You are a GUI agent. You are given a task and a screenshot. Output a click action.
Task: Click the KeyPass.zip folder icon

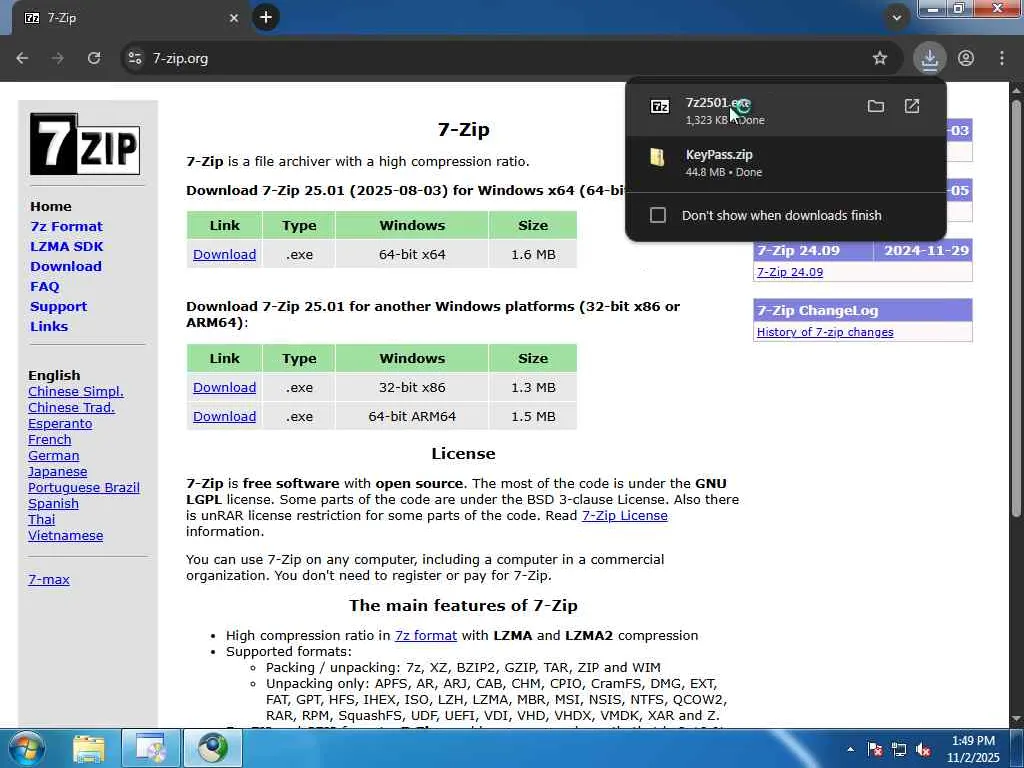658,157
